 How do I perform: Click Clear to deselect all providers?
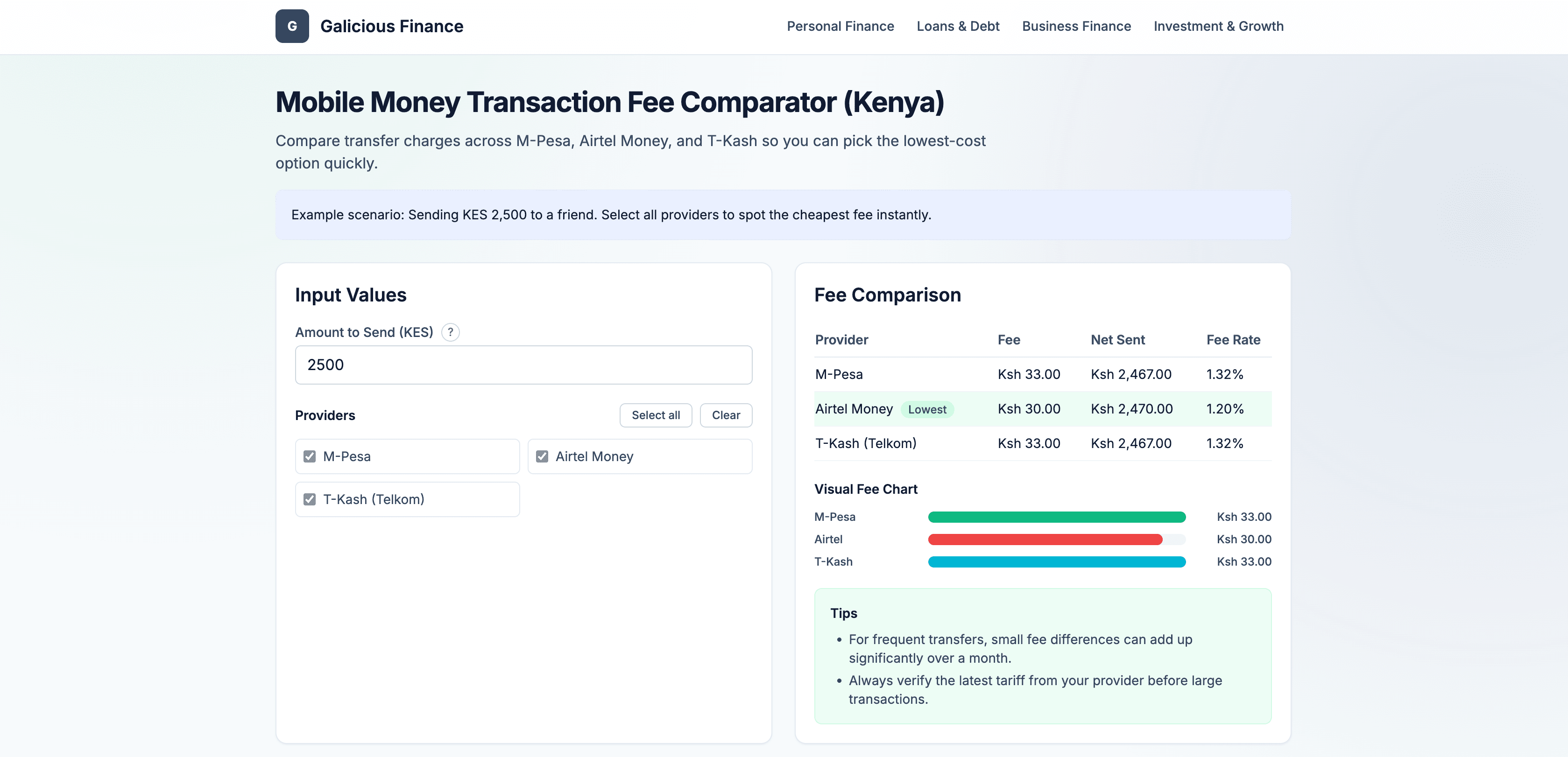point(726,415)
